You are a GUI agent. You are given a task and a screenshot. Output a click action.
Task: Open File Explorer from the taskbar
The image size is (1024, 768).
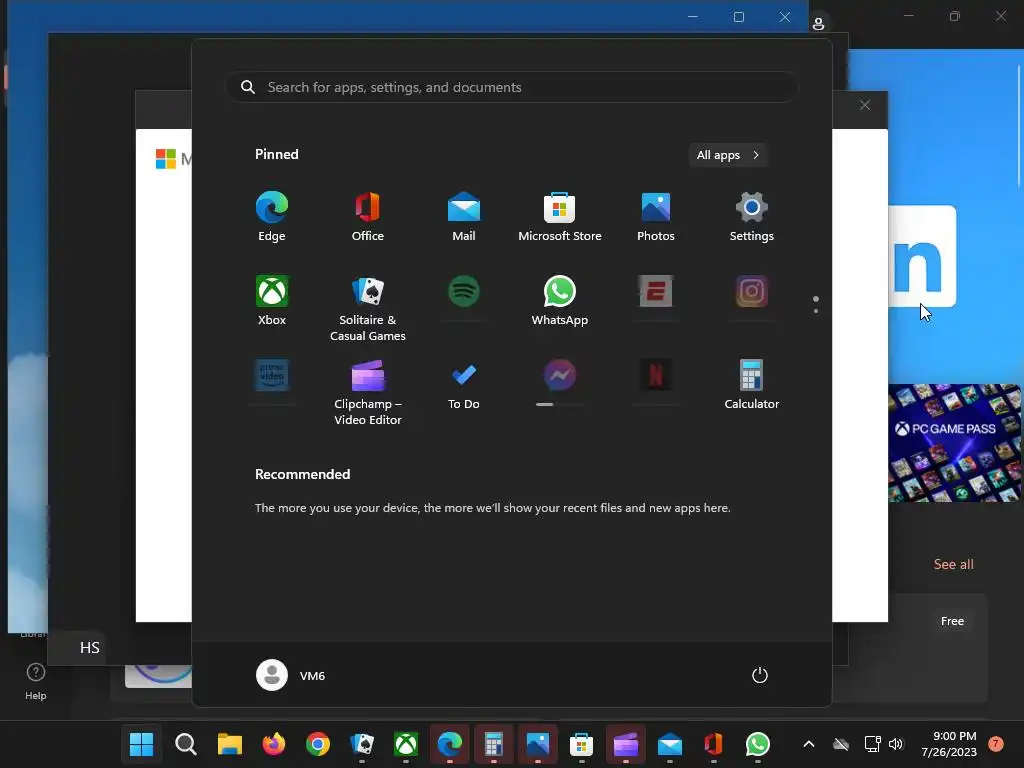pyautogui.click(x=230, y=744)
